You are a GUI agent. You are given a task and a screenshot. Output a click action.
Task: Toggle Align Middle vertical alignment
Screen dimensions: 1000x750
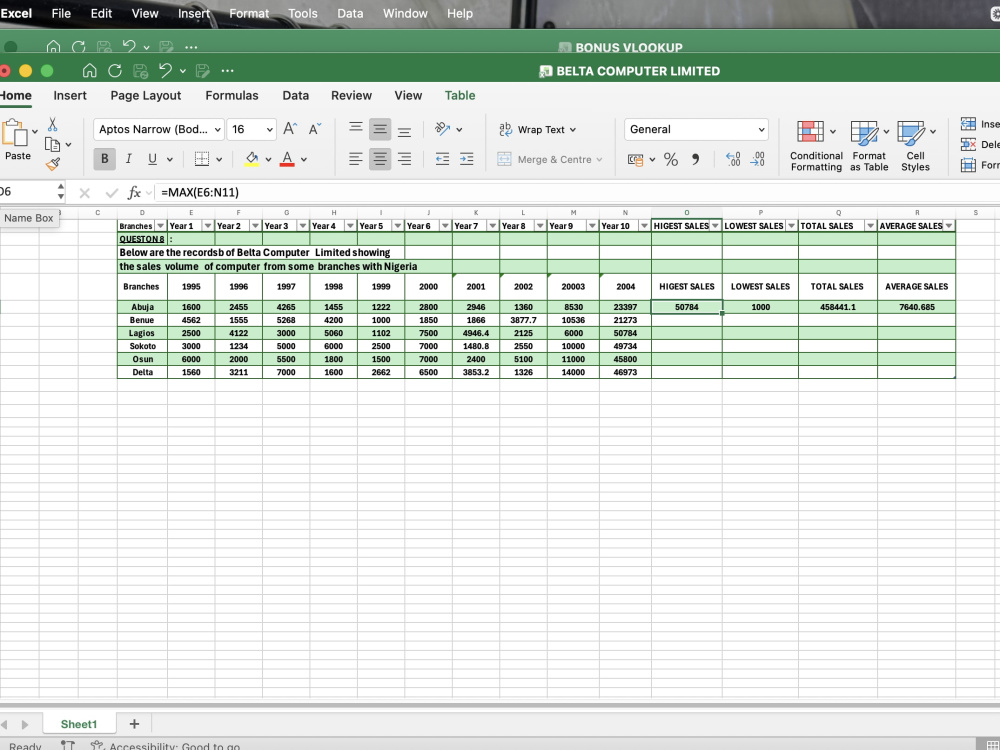(x=379, y=129)
